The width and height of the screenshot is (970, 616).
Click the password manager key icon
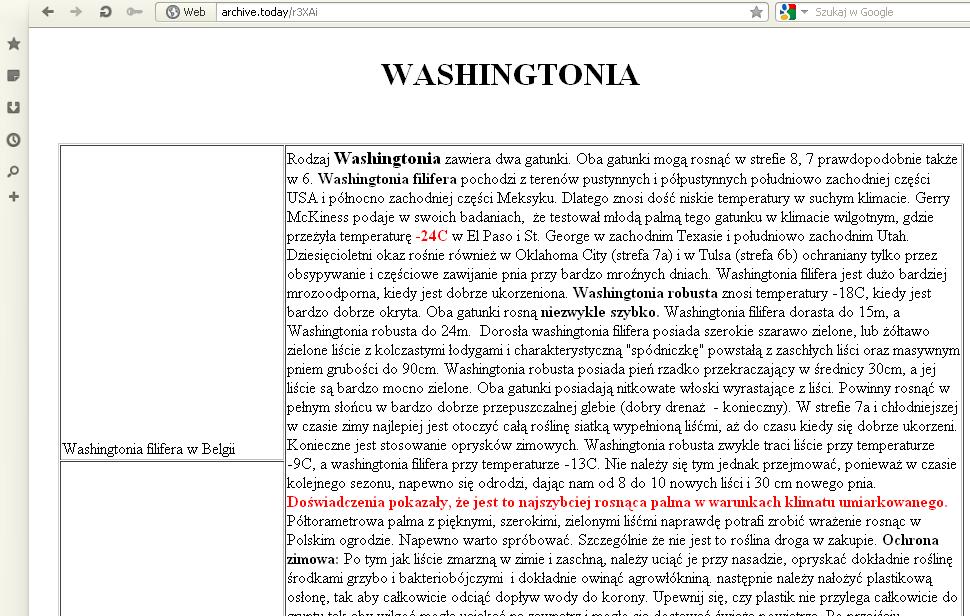tap(134, 12)
